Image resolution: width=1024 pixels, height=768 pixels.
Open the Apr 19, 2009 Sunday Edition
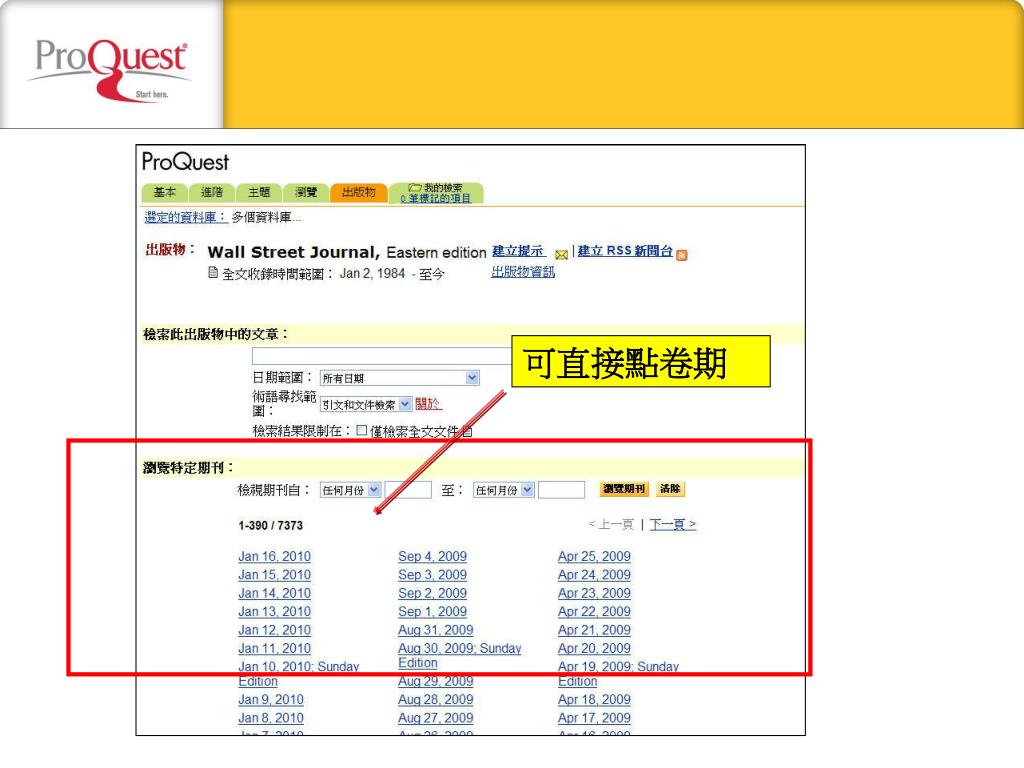click(x=618, y=673)
